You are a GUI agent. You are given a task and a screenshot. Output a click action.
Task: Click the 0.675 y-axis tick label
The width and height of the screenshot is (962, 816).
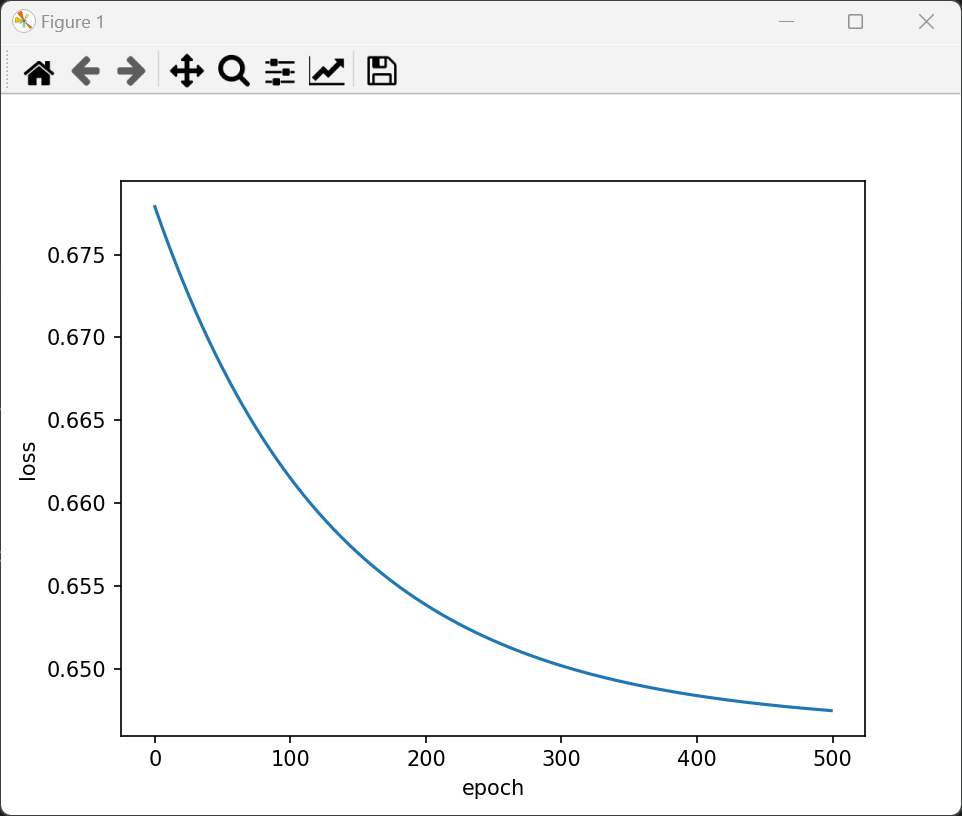[76, 255]
